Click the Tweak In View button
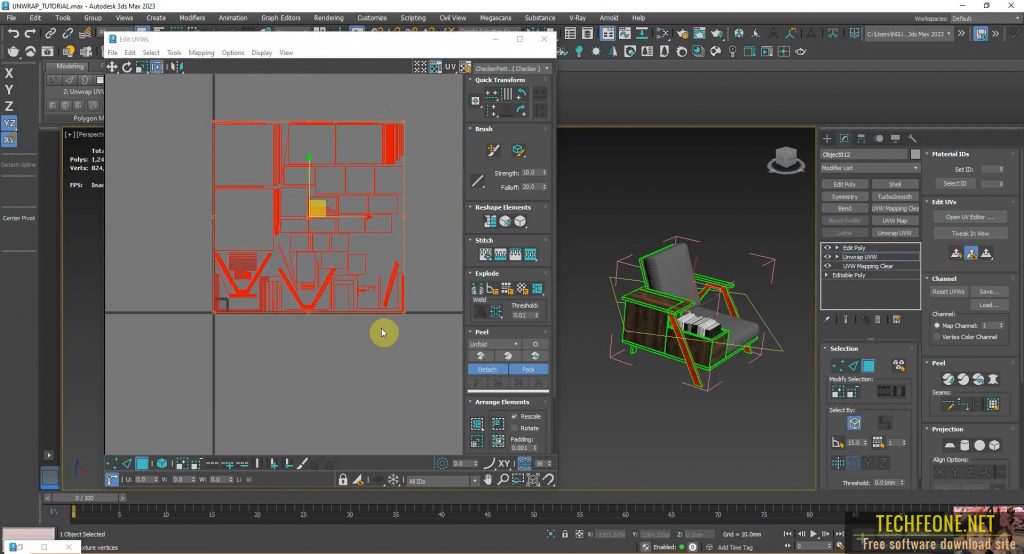 (969, 233)
